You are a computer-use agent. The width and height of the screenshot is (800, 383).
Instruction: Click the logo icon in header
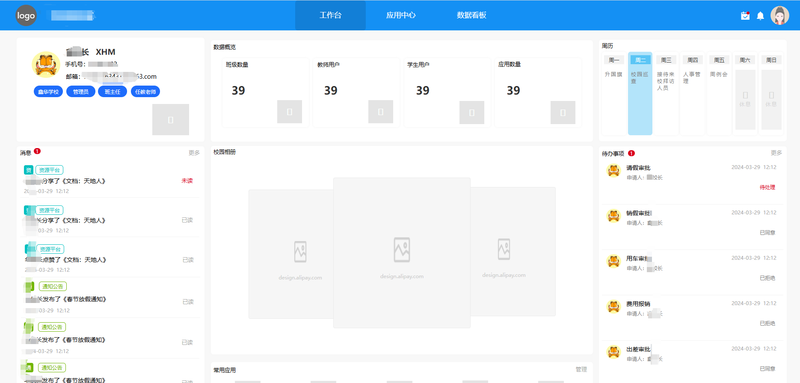[26, 15]
